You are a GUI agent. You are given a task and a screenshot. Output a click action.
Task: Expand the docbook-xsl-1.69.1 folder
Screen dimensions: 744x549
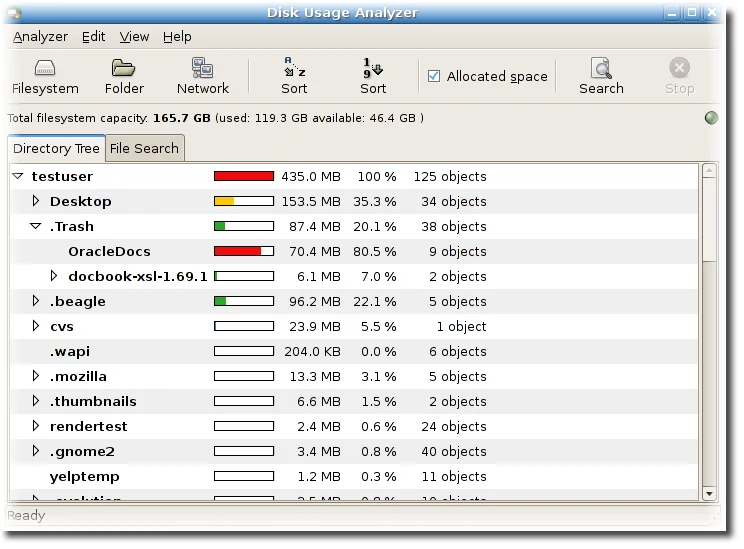(54, 276)
